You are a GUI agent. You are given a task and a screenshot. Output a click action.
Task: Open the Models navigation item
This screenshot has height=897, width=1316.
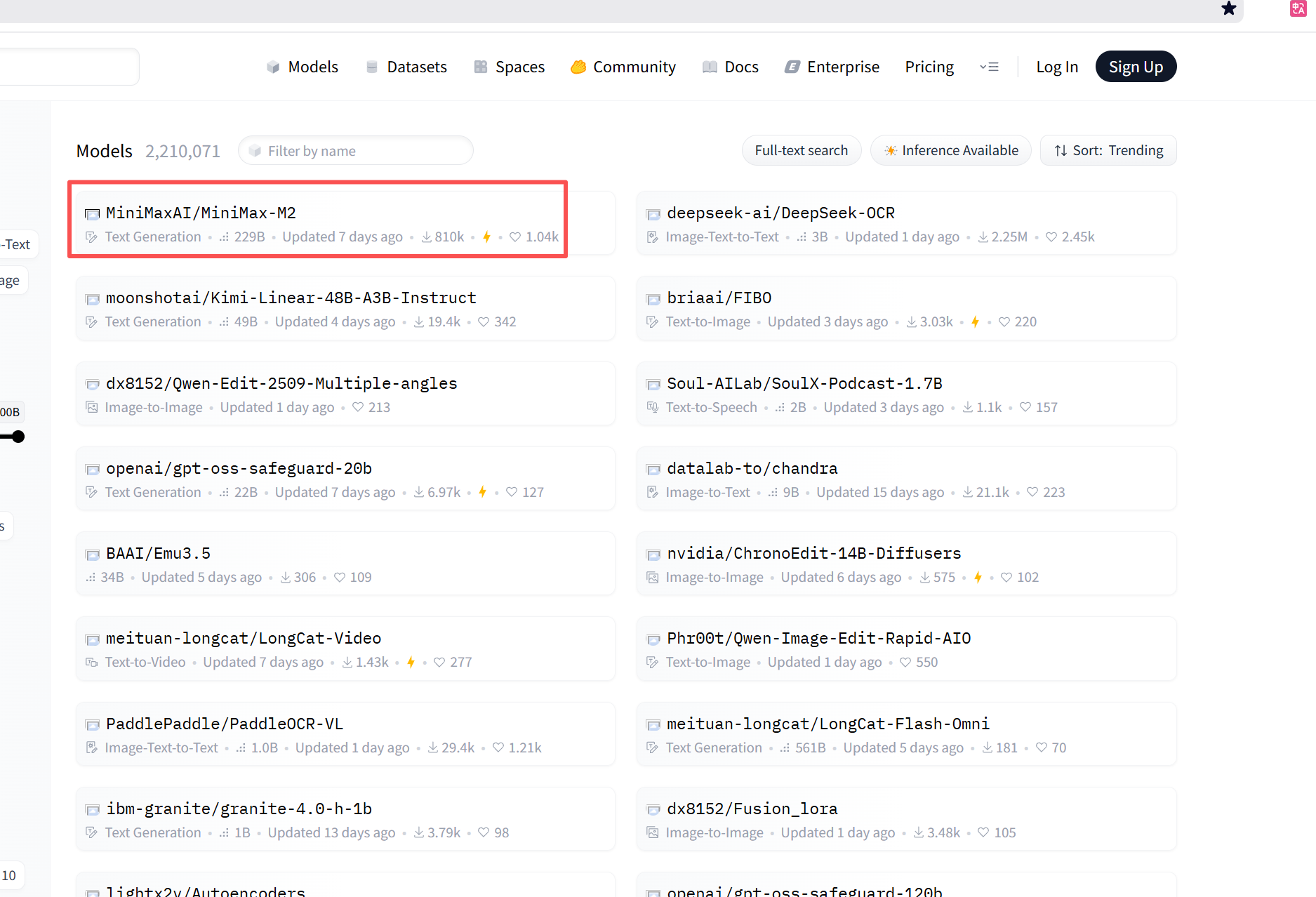coord(303,67)
